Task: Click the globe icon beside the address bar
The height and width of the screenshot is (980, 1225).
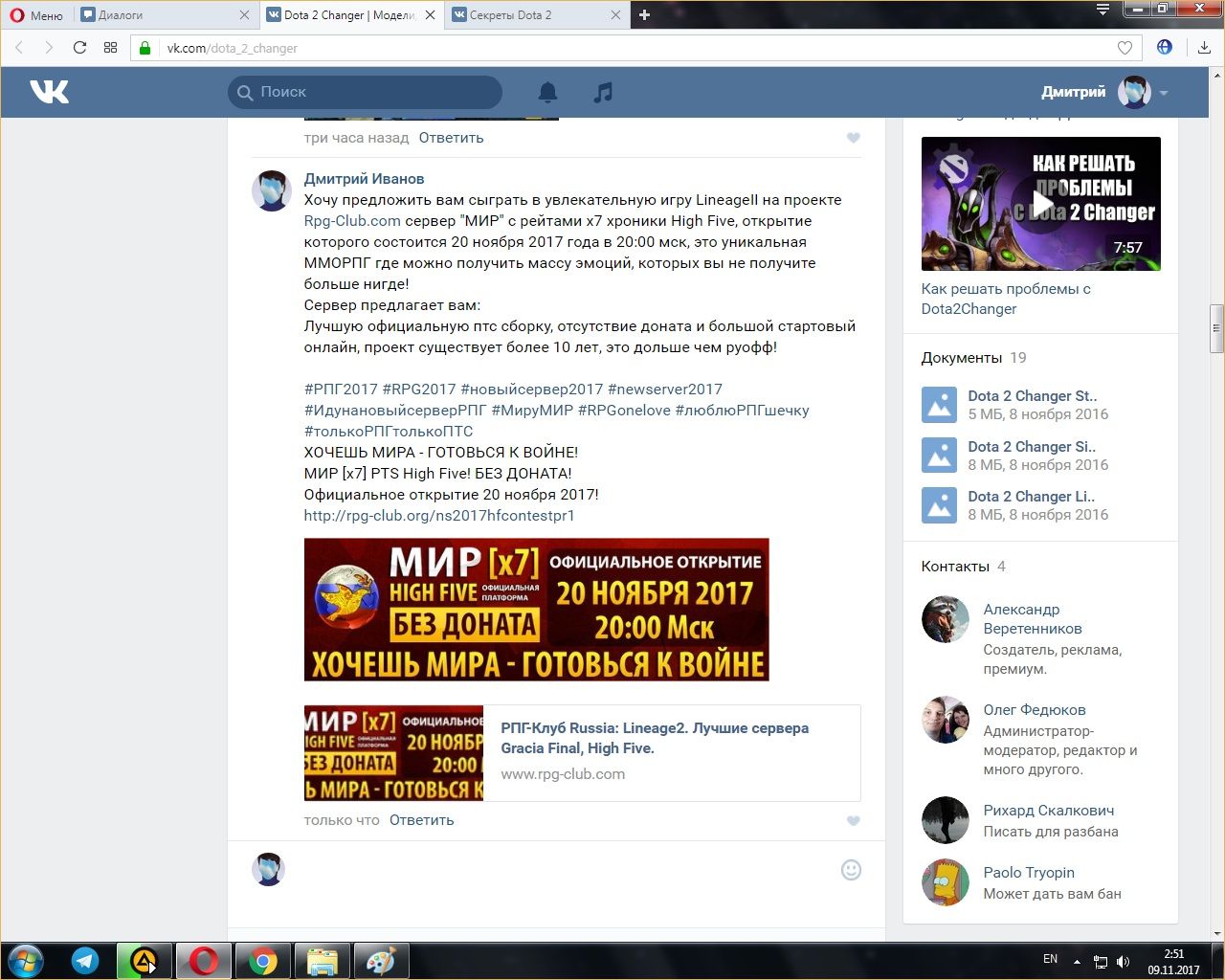Action: point(1165,47)
